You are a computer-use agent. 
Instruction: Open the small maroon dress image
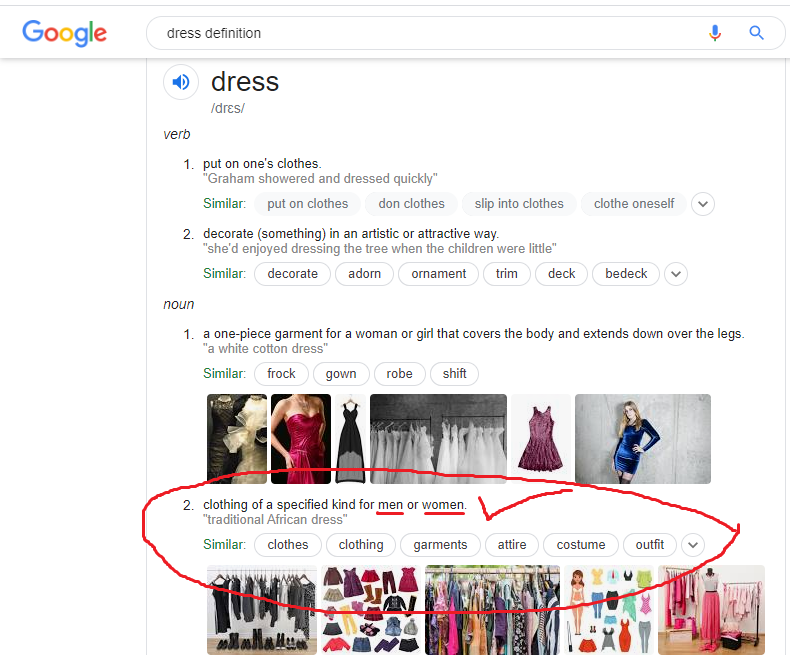point(541,439)
